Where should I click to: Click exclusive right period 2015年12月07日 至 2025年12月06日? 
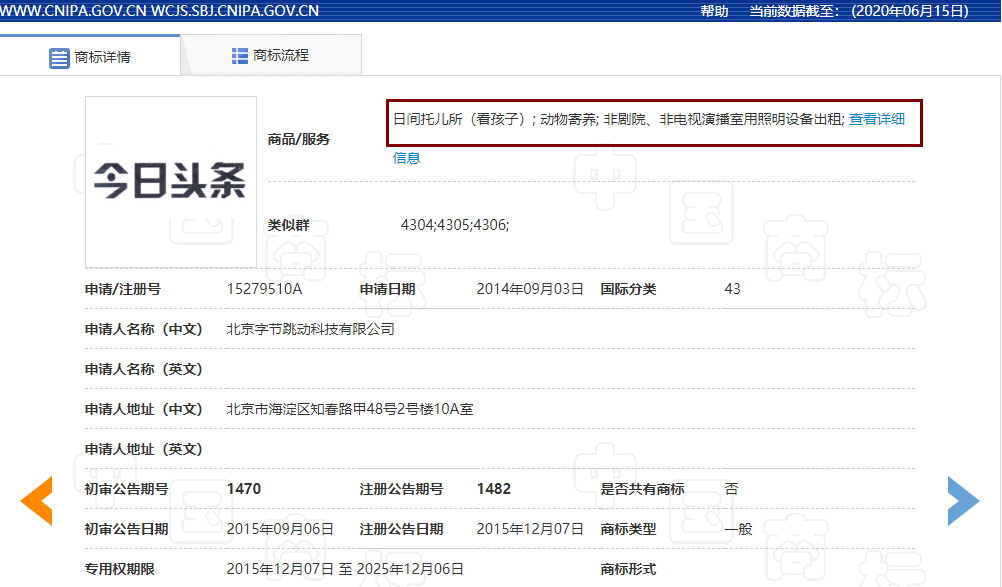tap(345, 569)
